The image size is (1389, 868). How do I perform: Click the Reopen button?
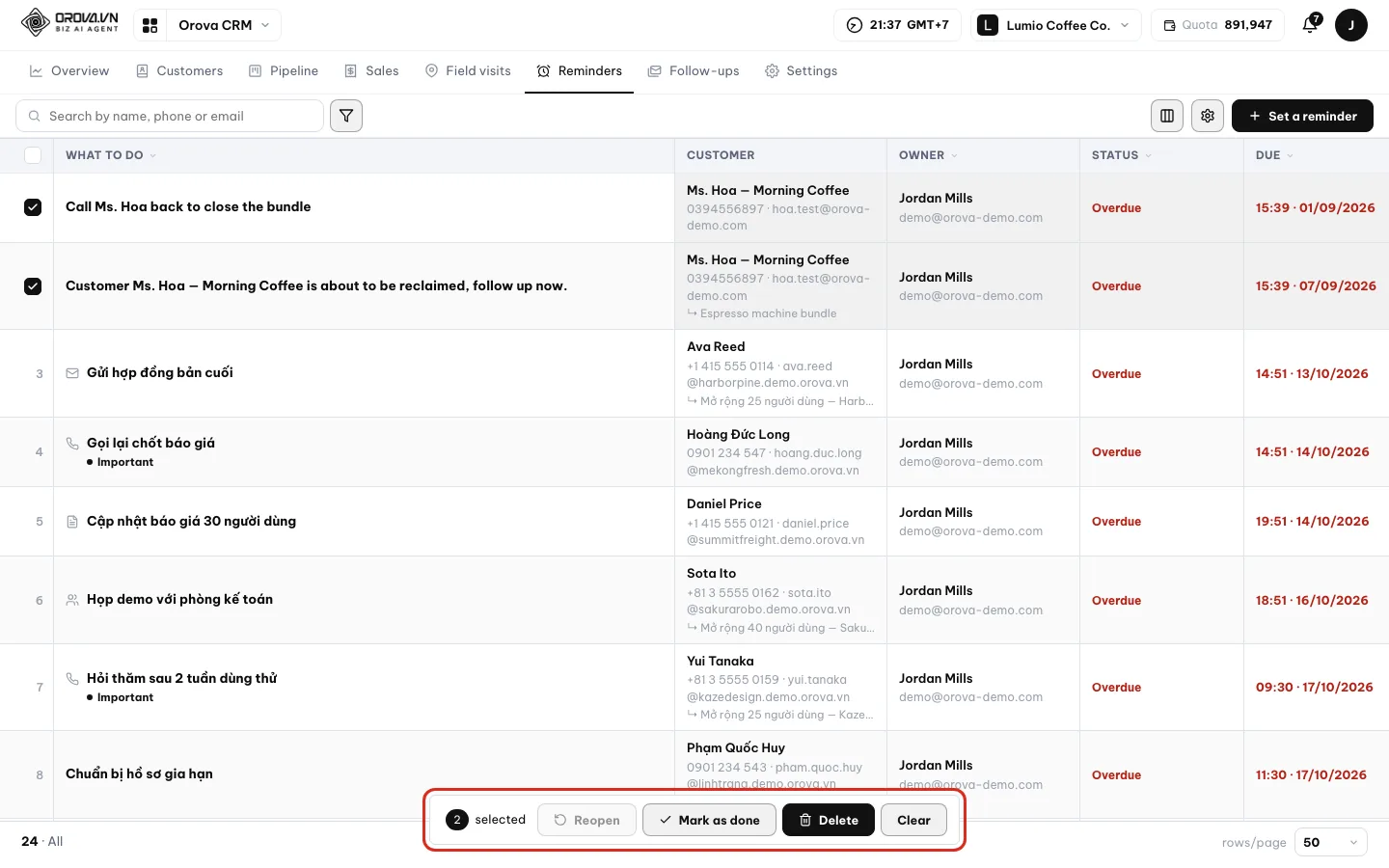(x=586, y=820)
